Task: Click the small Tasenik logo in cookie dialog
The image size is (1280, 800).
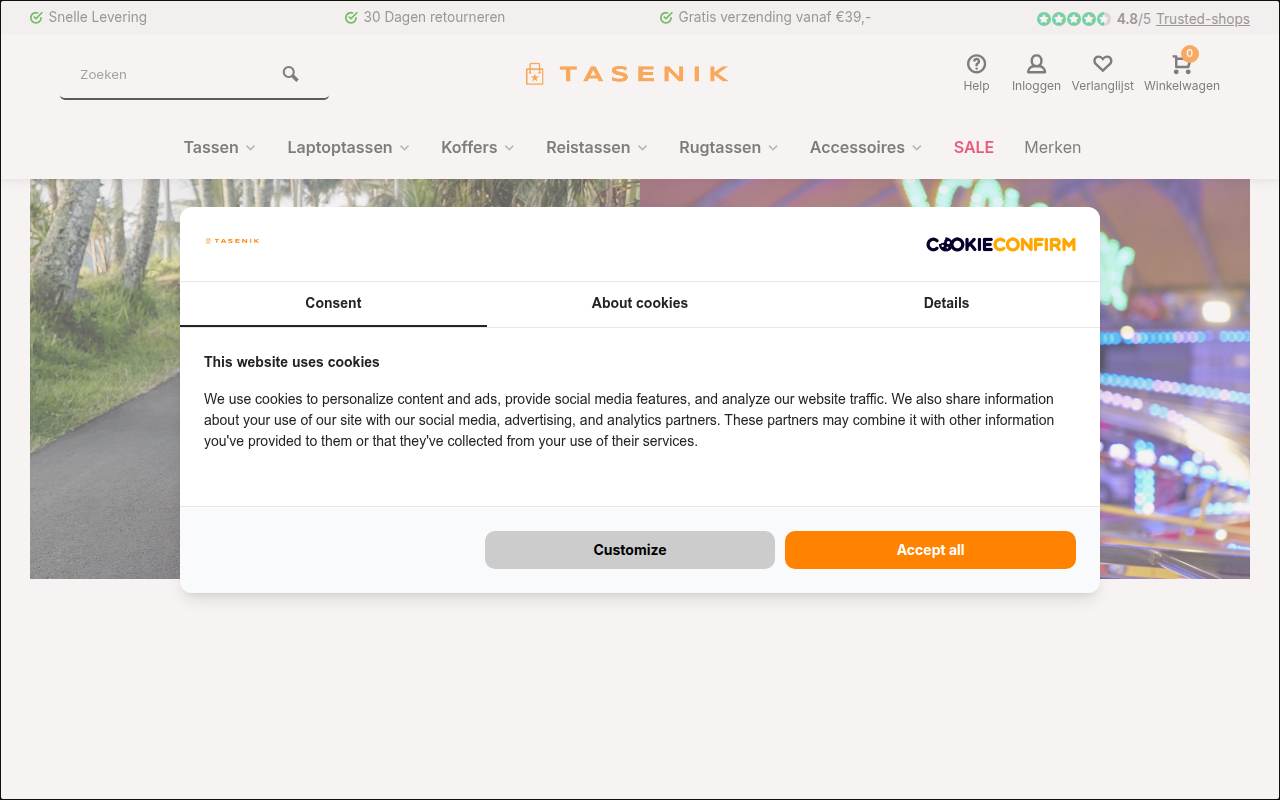Action: [x=232, y=241]
